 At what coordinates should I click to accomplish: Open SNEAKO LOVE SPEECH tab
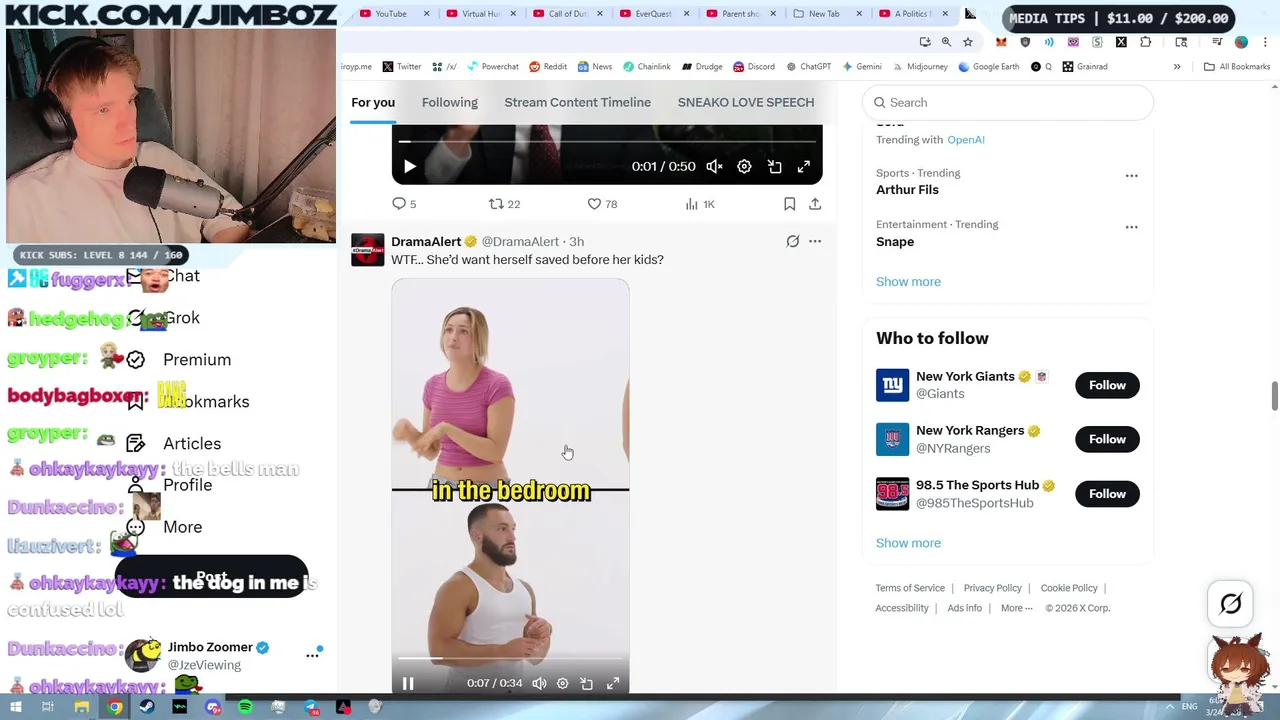tap(746, 102)
